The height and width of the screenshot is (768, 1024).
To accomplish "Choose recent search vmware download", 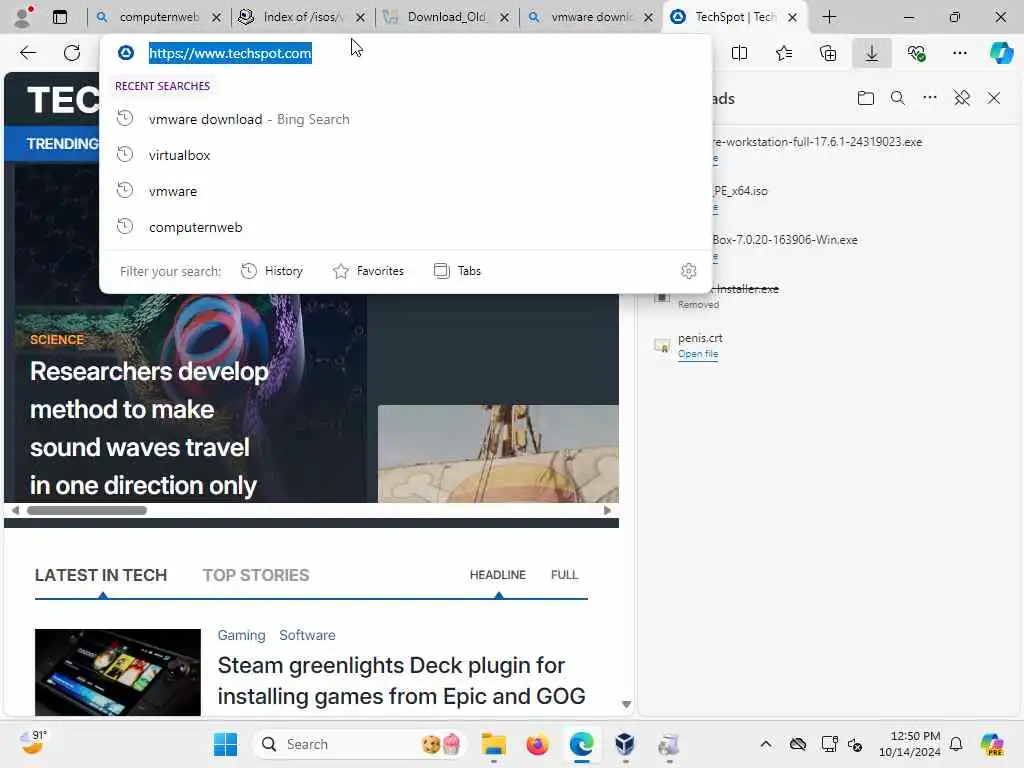I will (405, 119).
